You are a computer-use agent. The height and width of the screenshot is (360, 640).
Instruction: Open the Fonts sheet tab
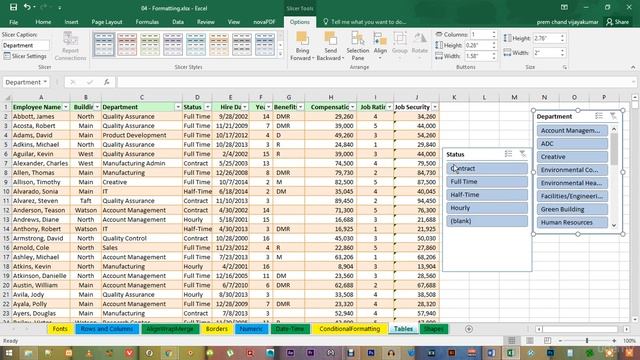coord(60,329)
